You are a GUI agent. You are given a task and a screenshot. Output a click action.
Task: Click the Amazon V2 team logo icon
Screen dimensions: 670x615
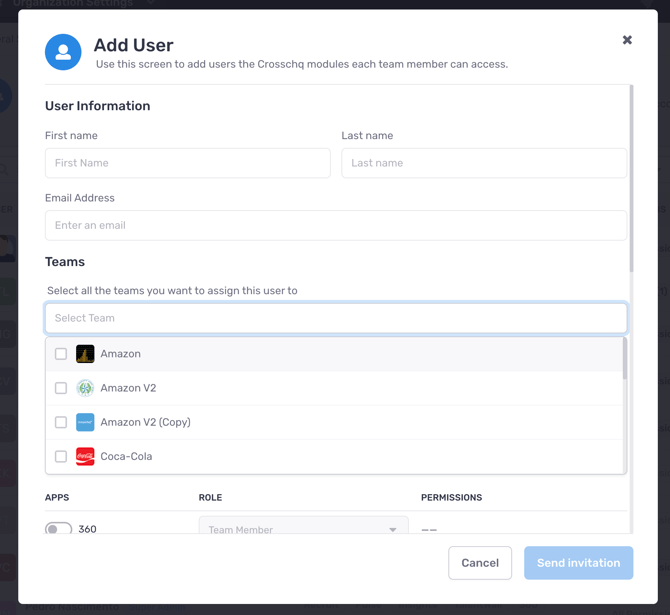pyautogui.click(x=85, y=388)
